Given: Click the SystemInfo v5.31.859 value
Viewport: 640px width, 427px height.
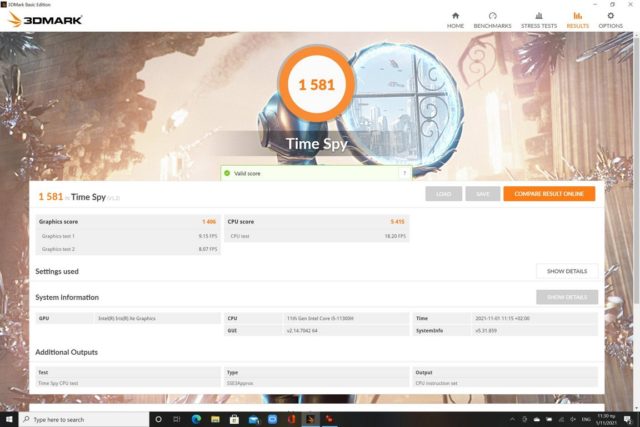Looking at the screenshot, I should coord(486,331).
